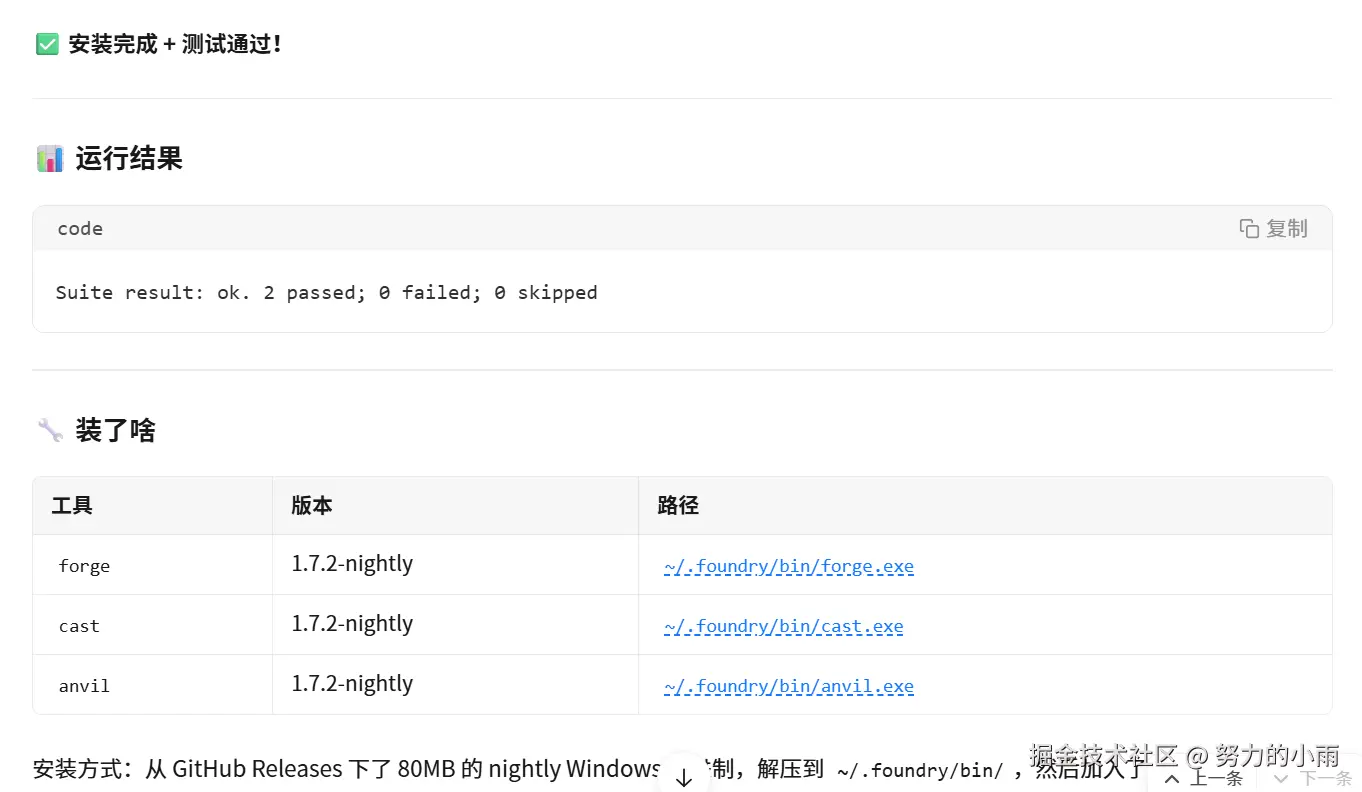Open the ~/.foundry/bin/forge.exe path link
This screenshot has width=1362, height=792.
[x=788, y=566]
